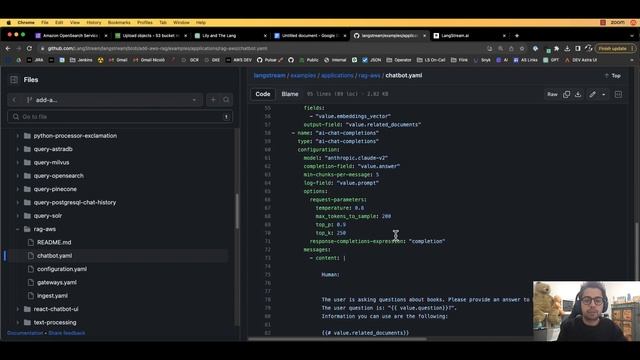Open the Bookmarks menu in menu bar
This screenshot has height=360, width=640.
coord(119,22)
